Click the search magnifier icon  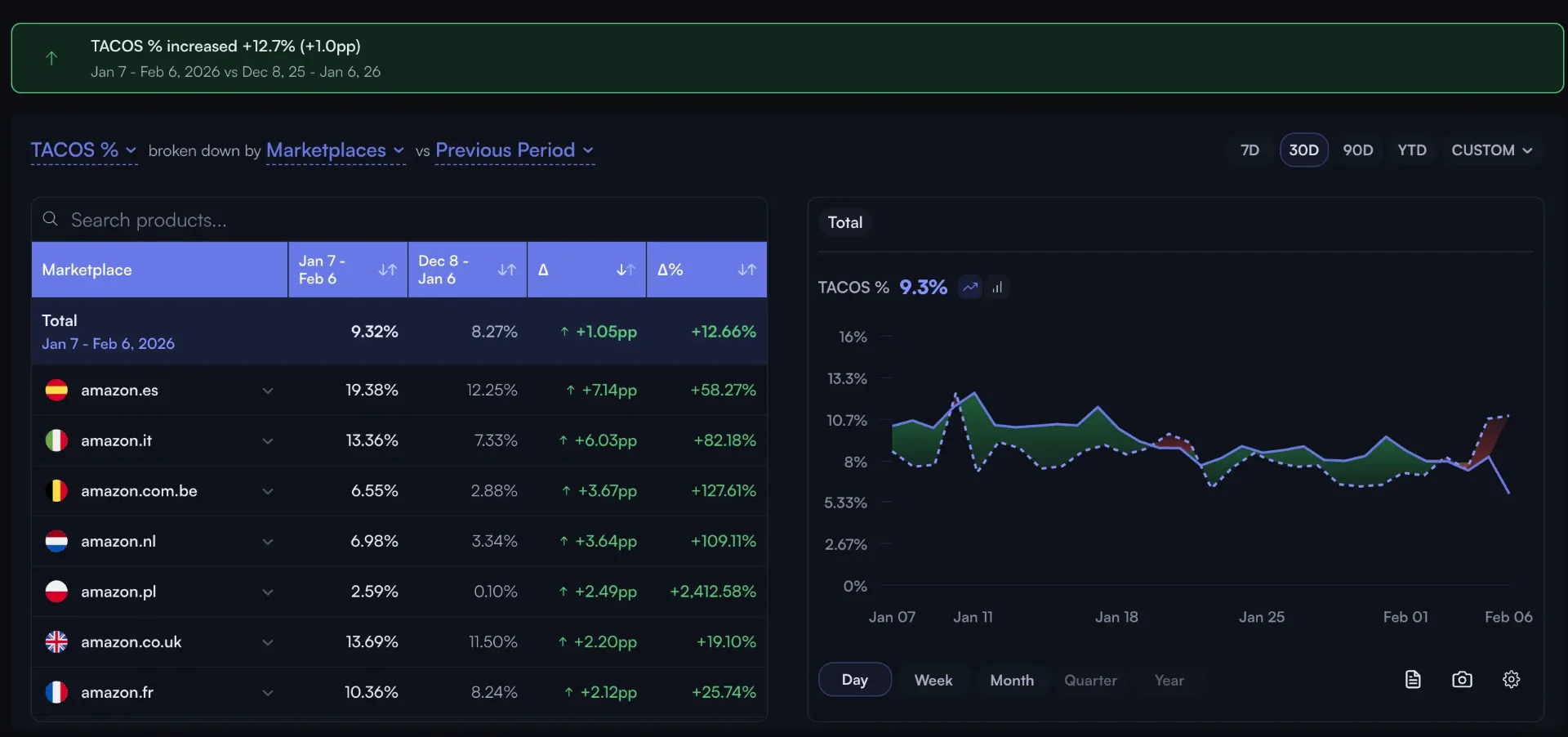[51, 219]
